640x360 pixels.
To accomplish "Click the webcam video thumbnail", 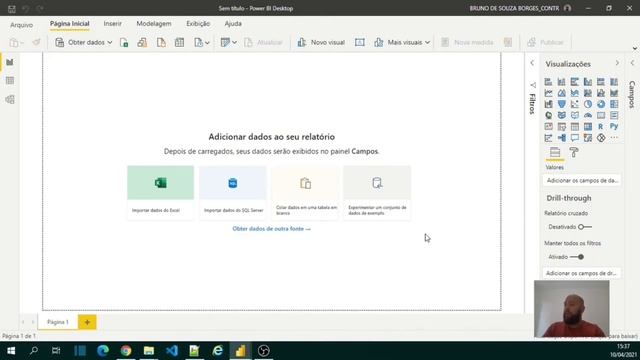I will tap(571, 309).
